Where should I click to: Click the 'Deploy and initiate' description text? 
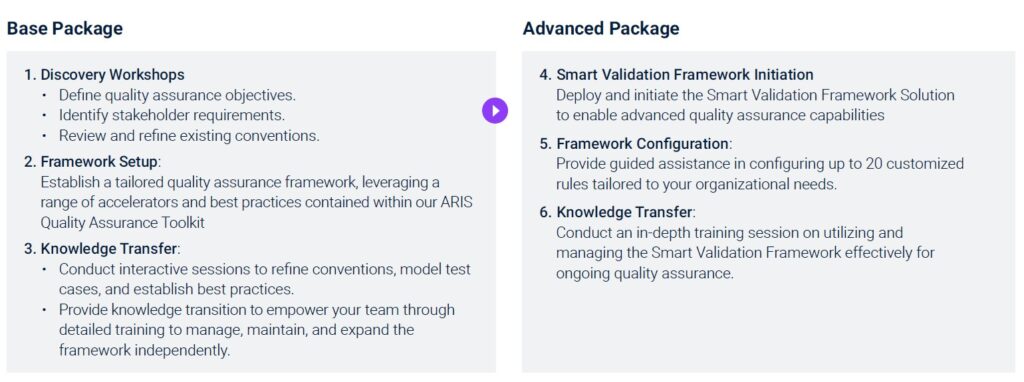[x=756, y=105]
